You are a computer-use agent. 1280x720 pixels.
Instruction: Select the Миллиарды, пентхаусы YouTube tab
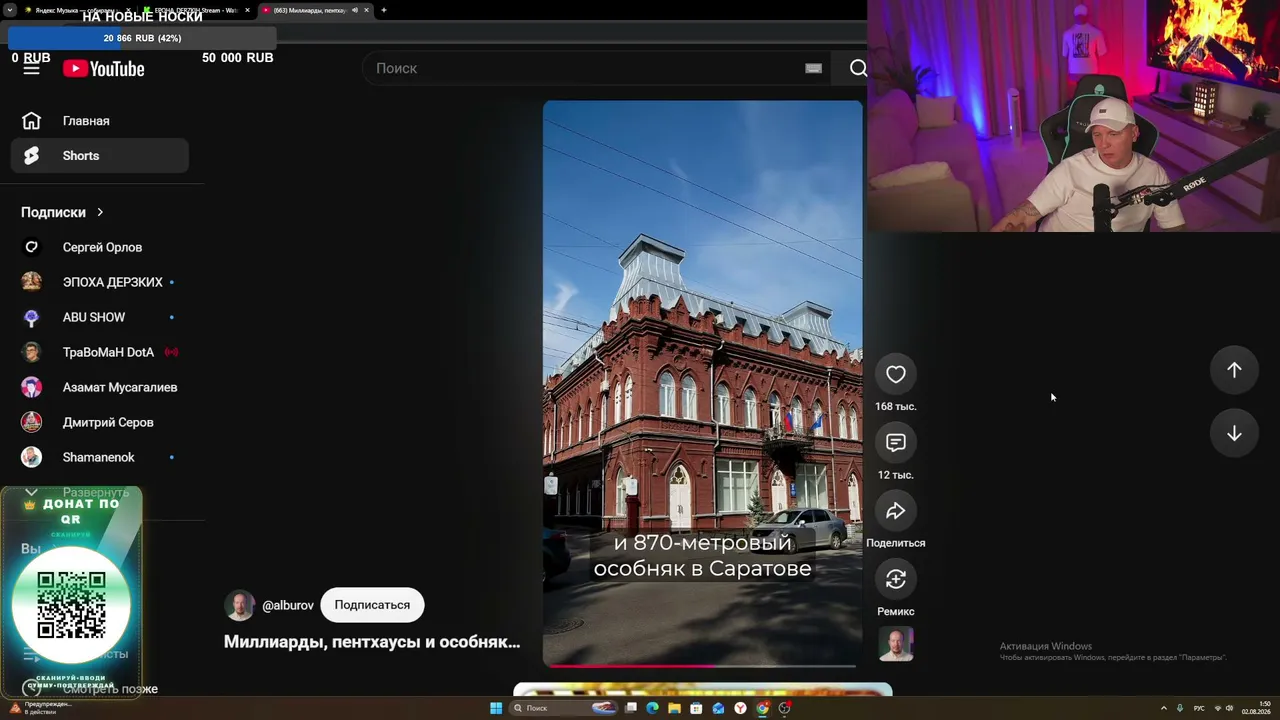click(314, 10)
